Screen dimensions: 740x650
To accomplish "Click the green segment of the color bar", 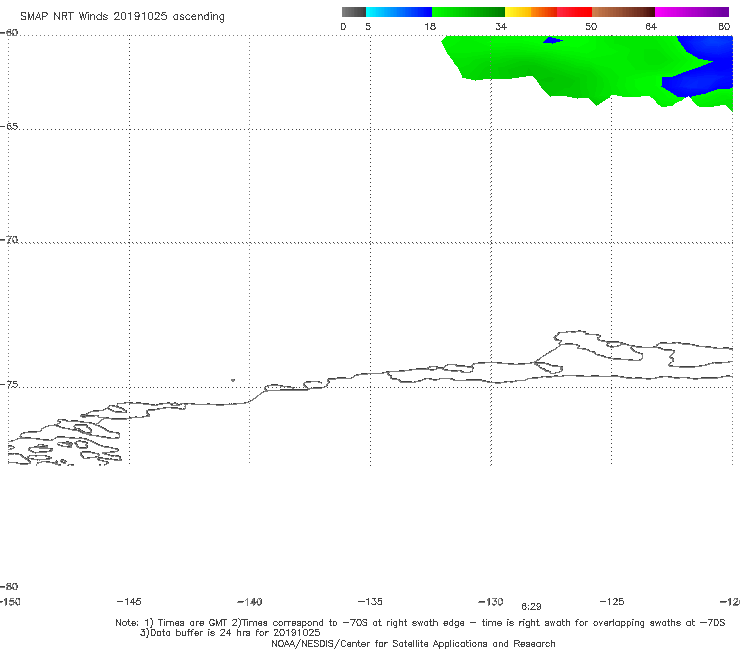I will click(469, 12).
